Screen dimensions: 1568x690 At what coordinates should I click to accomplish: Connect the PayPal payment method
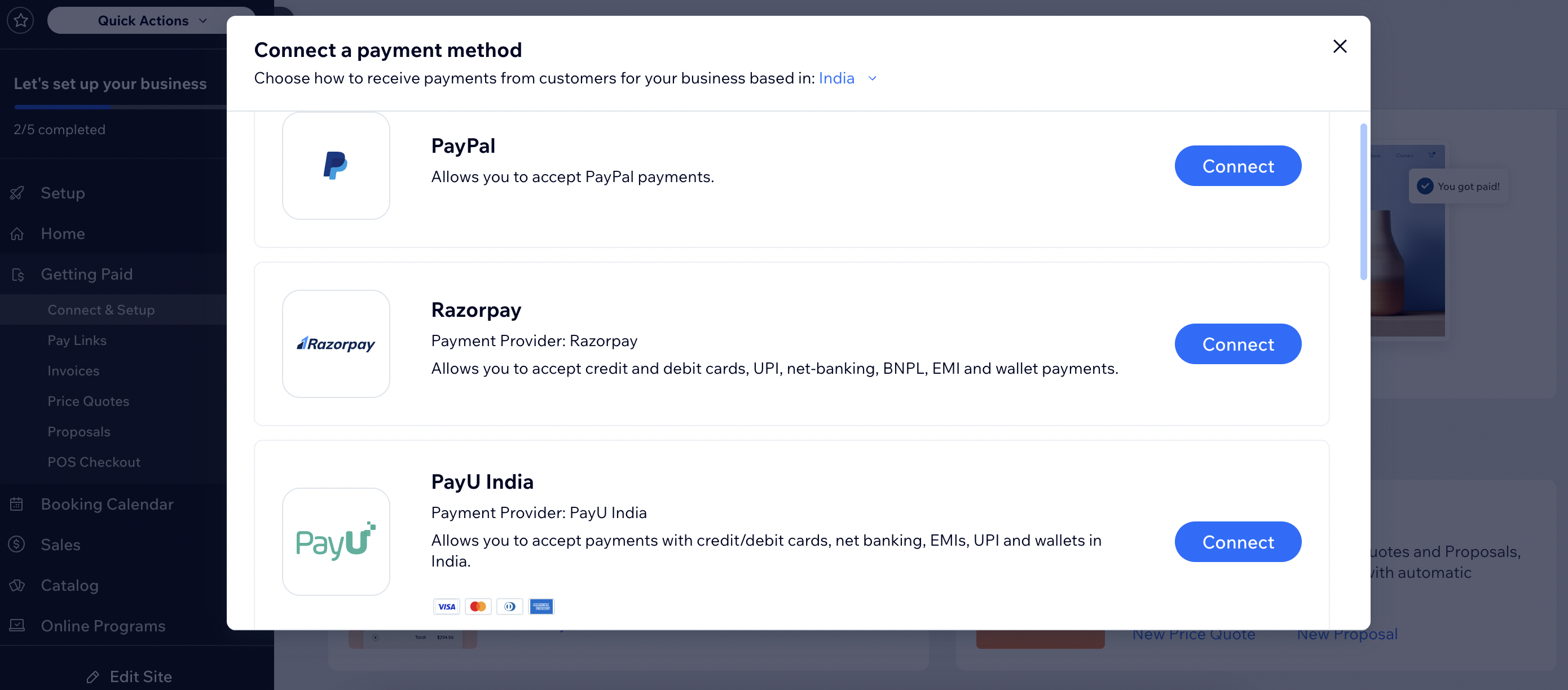coord(1237,166)
